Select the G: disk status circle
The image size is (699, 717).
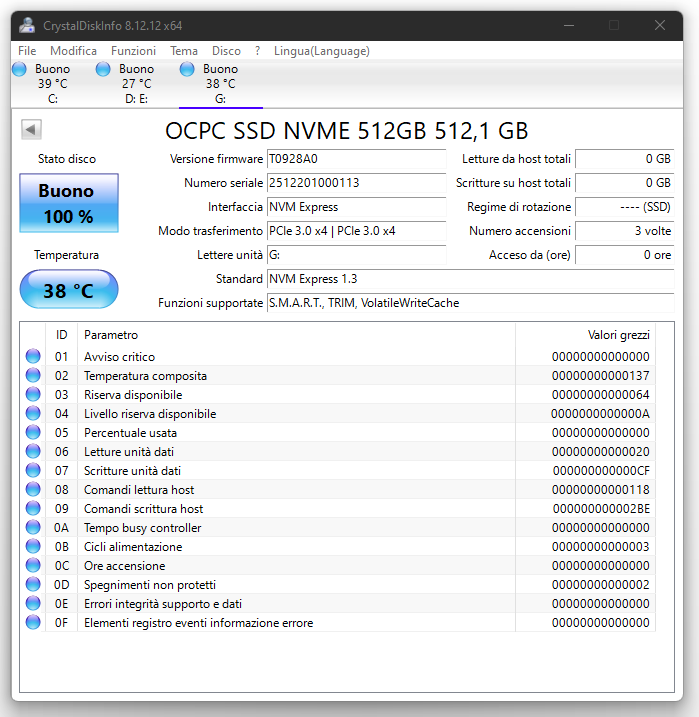point(187,69)
